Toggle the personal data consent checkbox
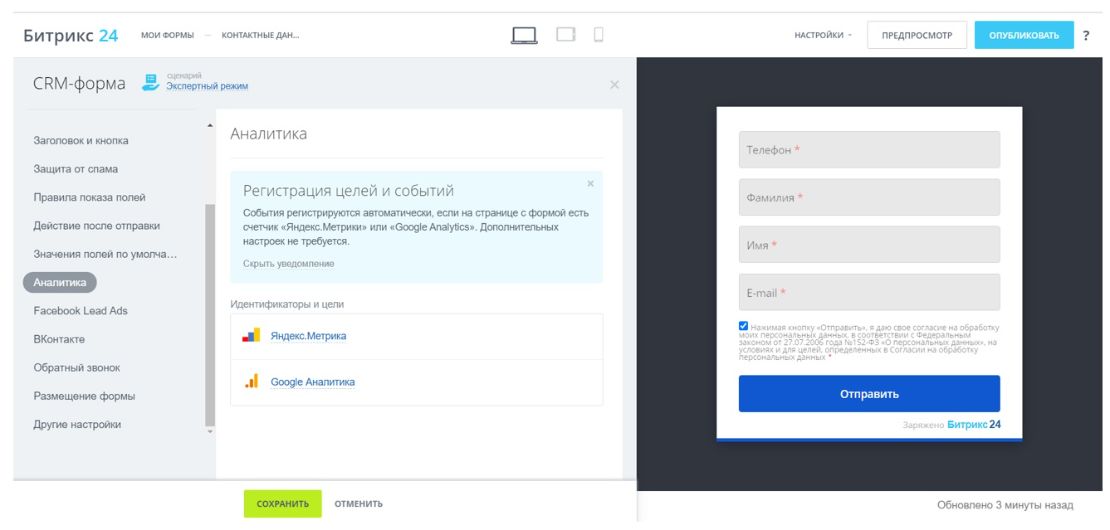This screenshot has width=1110, height=530. pyautogui.click(x=743, y=326)
